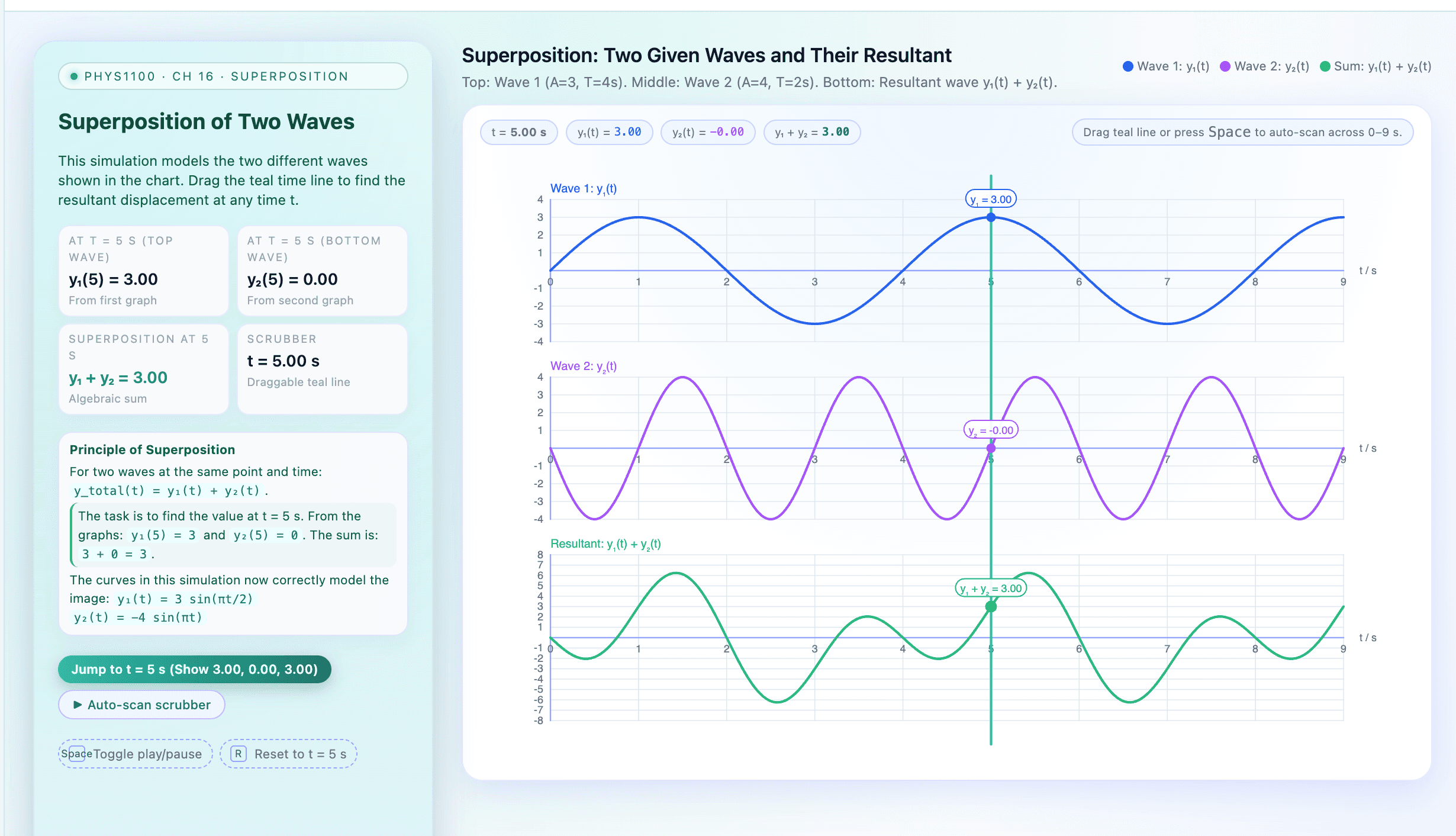1456x836 pixels.
Task: Click the green marker dot on Resultant curve
Action: (991, 606)
